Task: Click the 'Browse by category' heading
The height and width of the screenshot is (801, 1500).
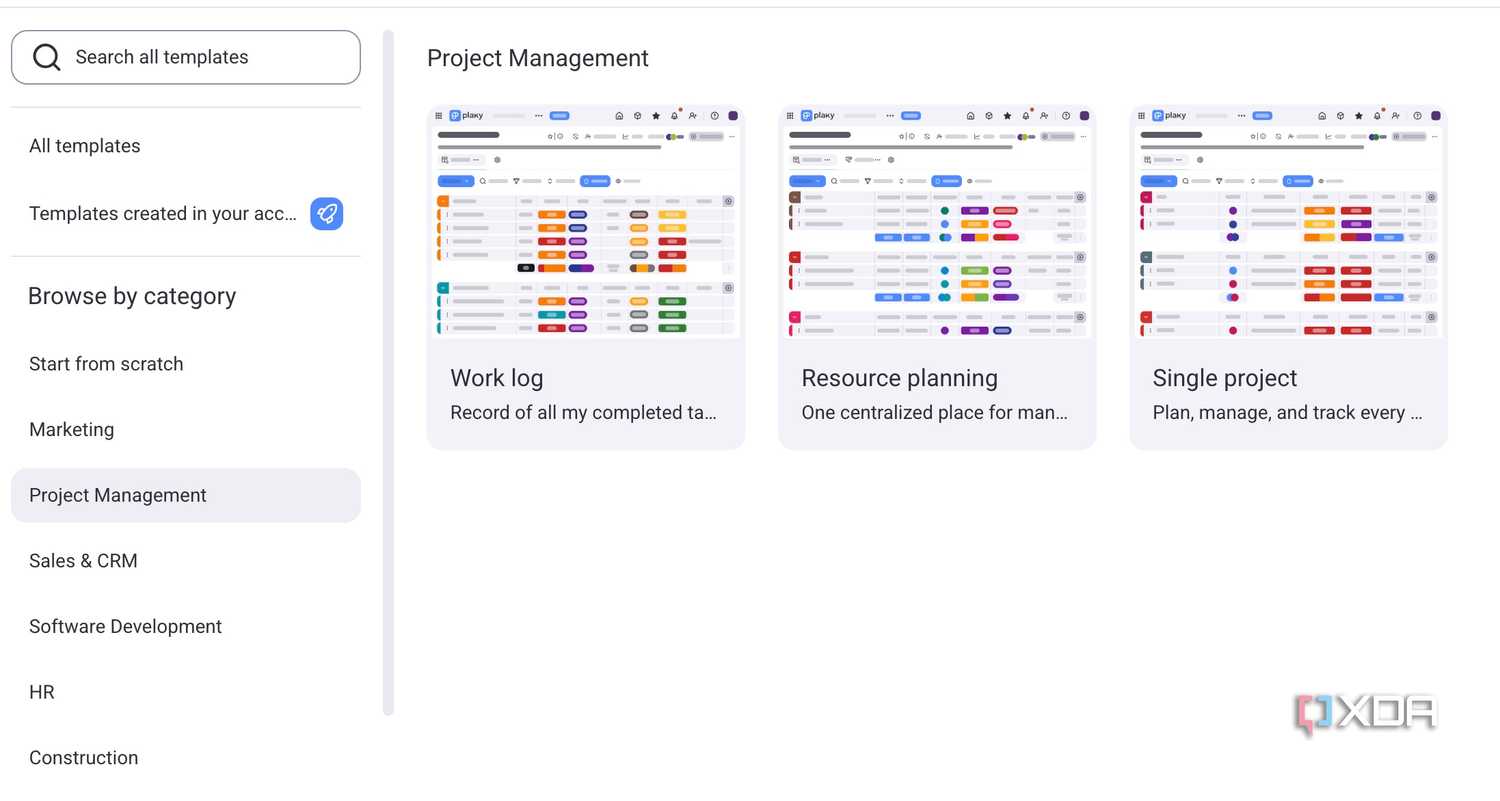Action: pos(132,297)
